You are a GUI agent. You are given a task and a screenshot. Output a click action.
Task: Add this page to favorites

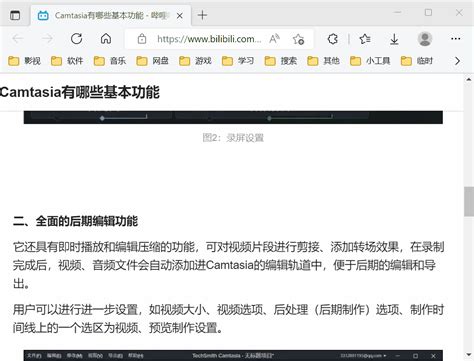click(x=298, y=39)
